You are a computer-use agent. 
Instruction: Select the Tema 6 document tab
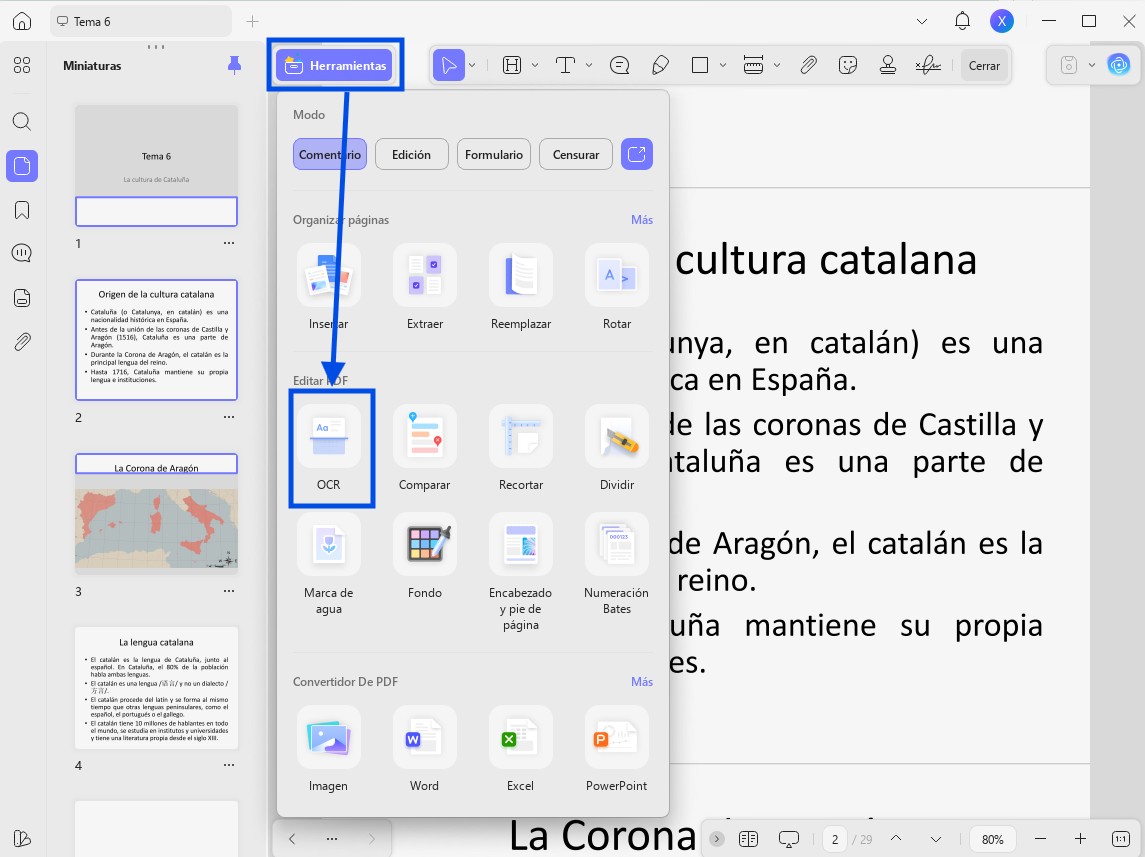(x=141, y=22)
